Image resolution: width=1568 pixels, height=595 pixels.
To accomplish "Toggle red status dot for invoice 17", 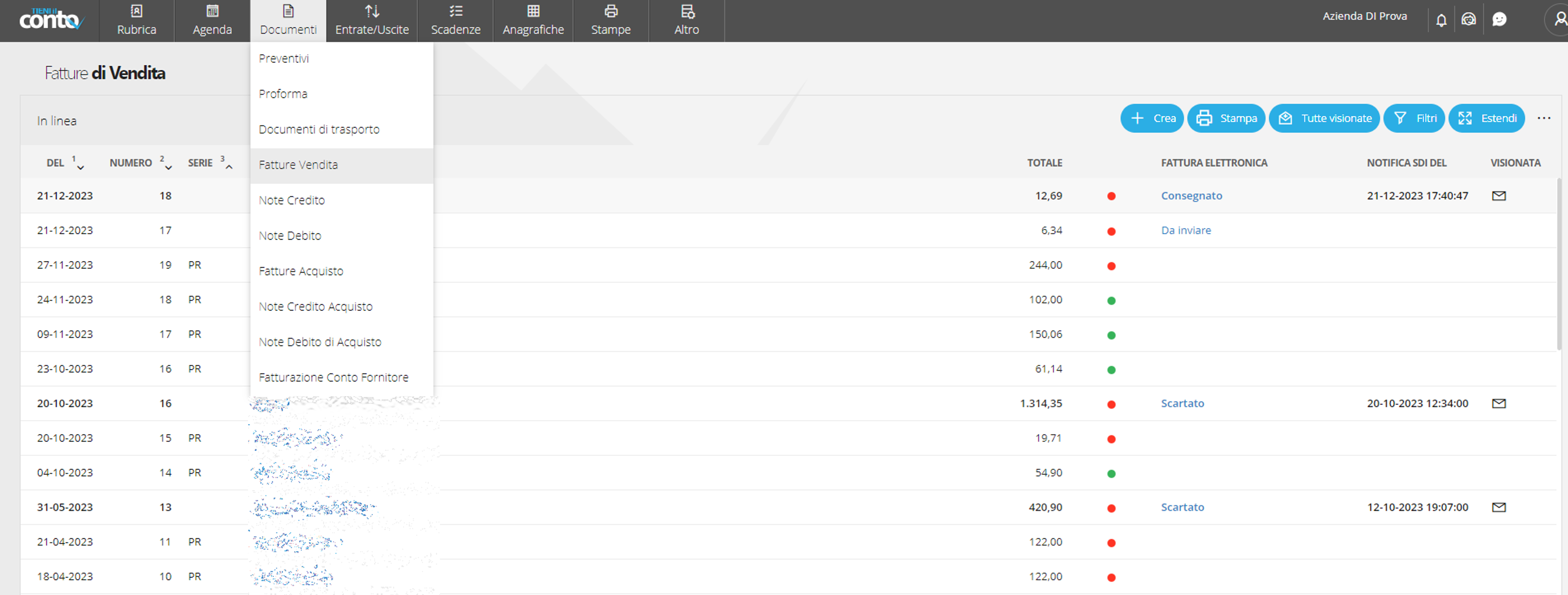I will click(1111, 232).
